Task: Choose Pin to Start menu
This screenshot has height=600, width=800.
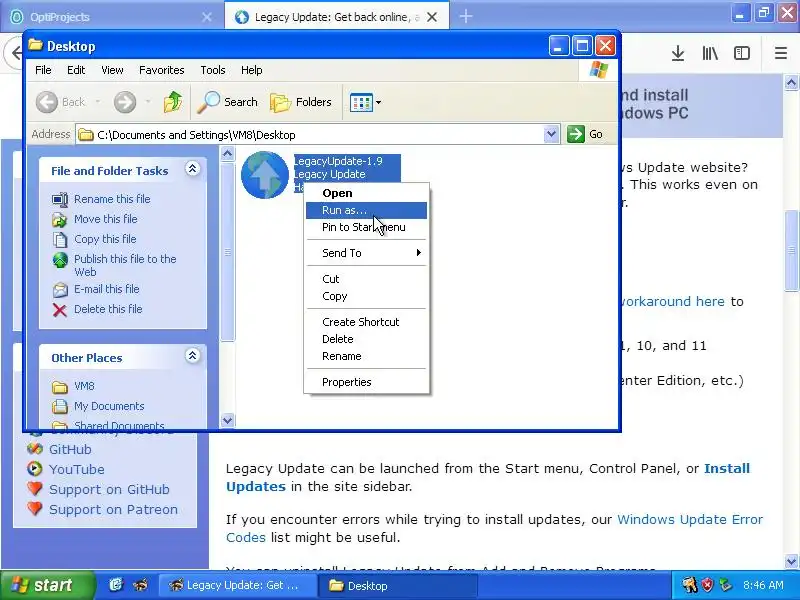Action: [366, 227]
